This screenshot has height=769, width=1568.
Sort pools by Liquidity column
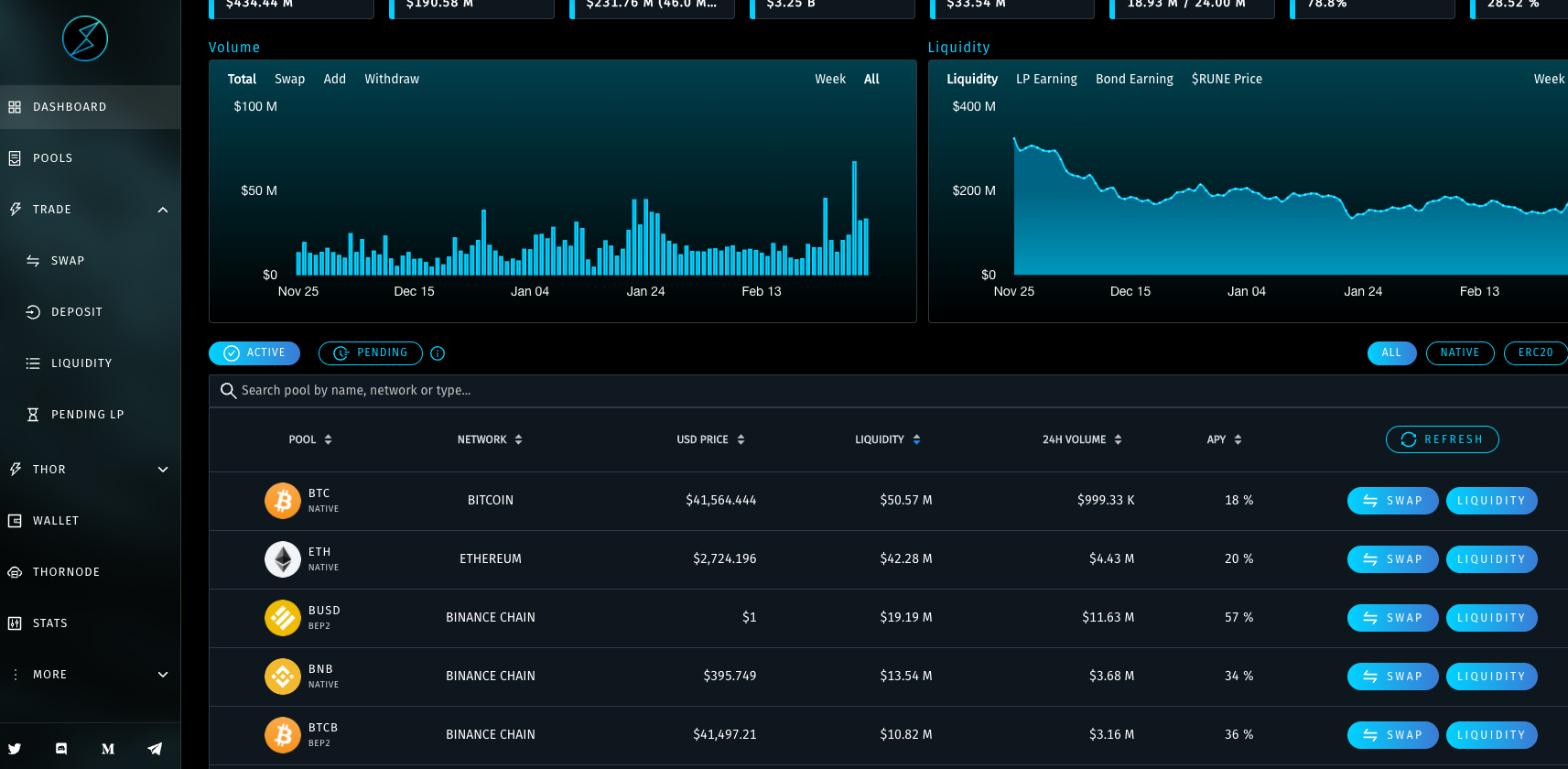point(887,440)
